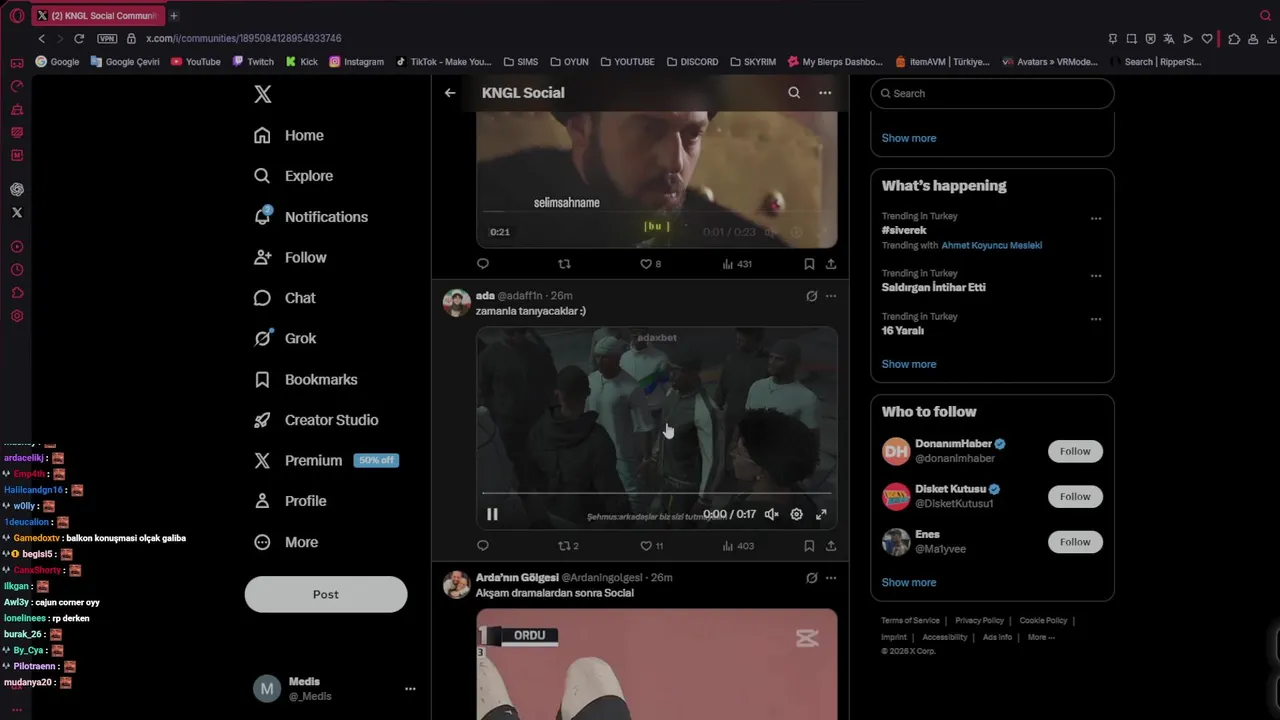Image resolution: width=1280 pixels, height=720 pixels.
Task: Repost the selimsahname video post
Action: [564, 264]
